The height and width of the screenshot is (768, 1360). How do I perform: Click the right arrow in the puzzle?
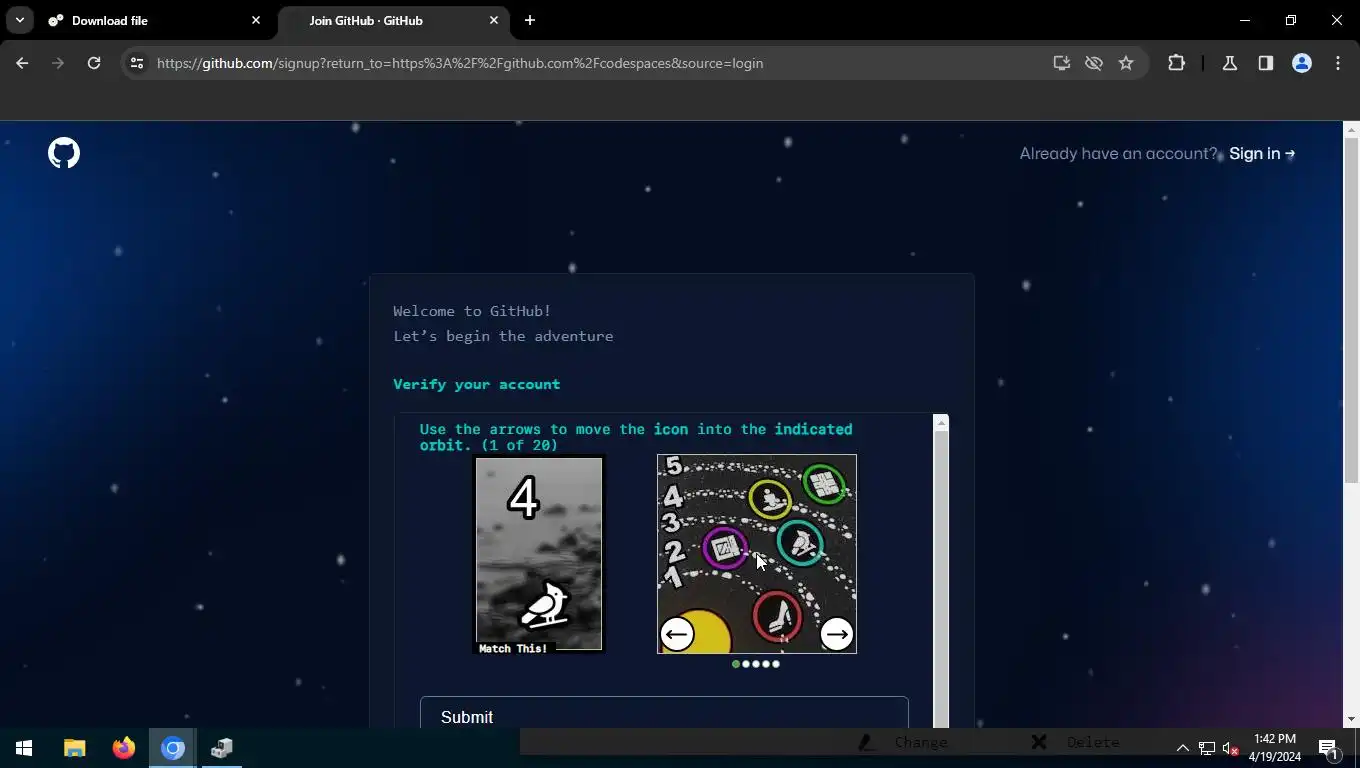(836, 634)
